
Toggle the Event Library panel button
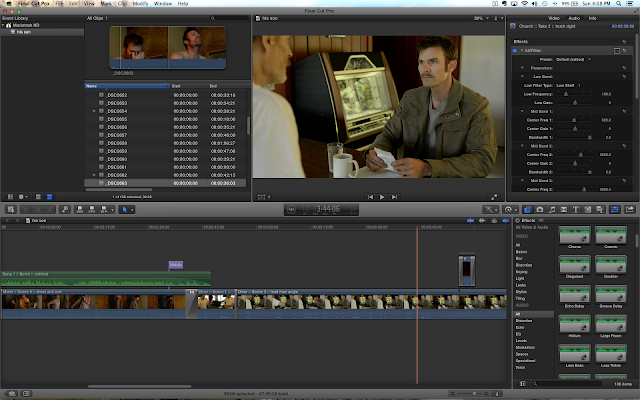[10, 197]
